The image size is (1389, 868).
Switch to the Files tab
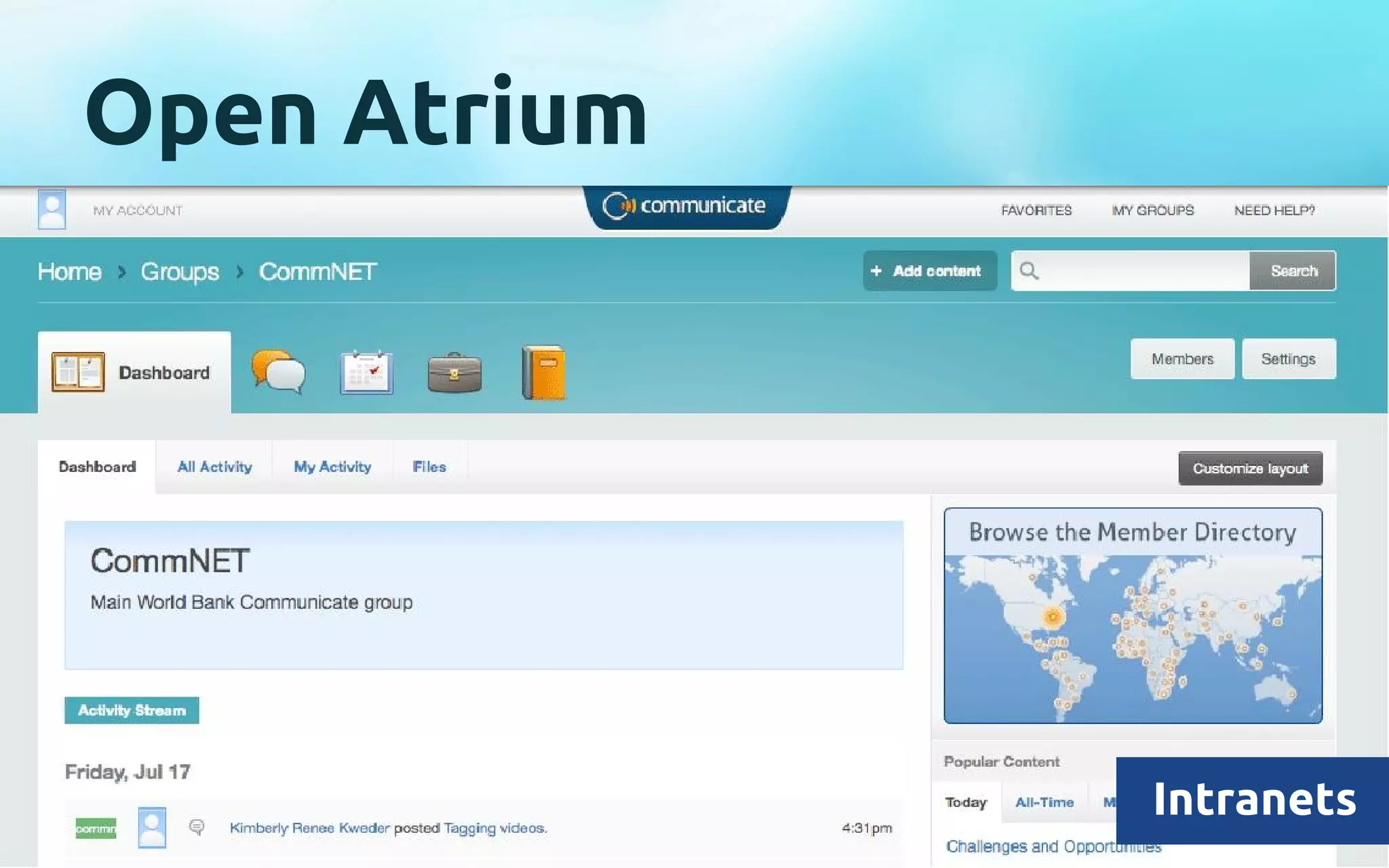(x=429, y=467)
